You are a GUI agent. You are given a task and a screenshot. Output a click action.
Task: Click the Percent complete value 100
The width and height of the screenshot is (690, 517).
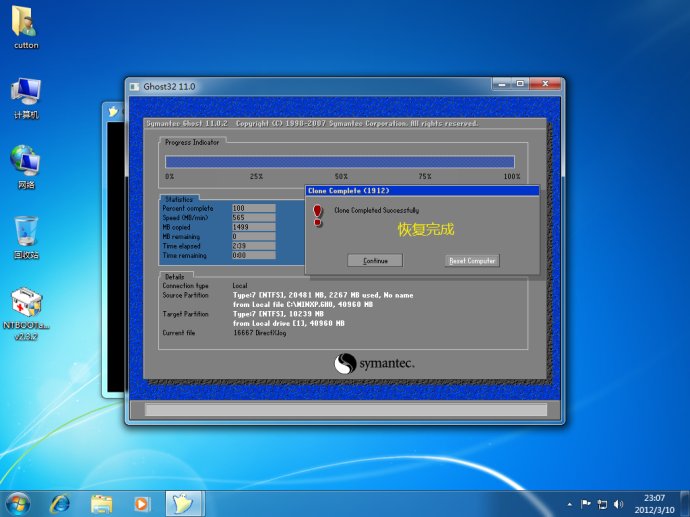[x=254, y=208]
